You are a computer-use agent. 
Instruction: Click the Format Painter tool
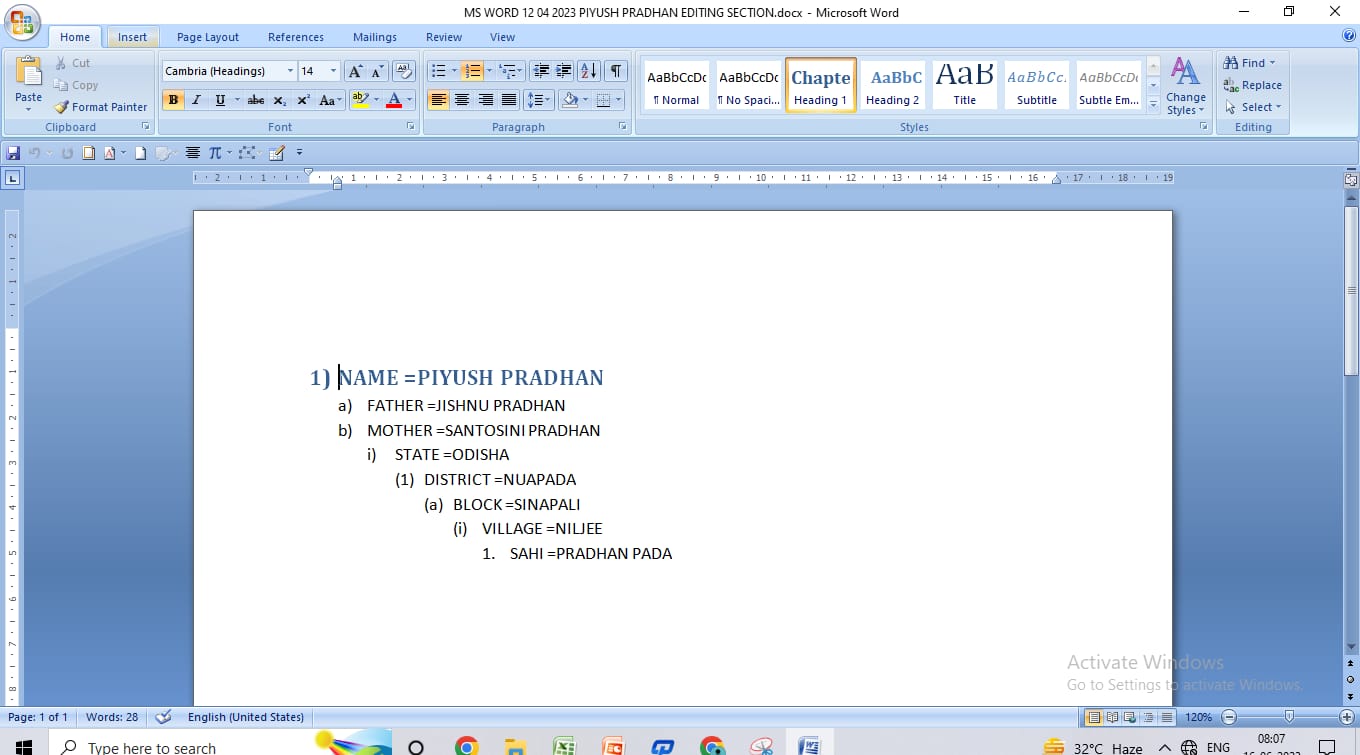tap(101, 107)
